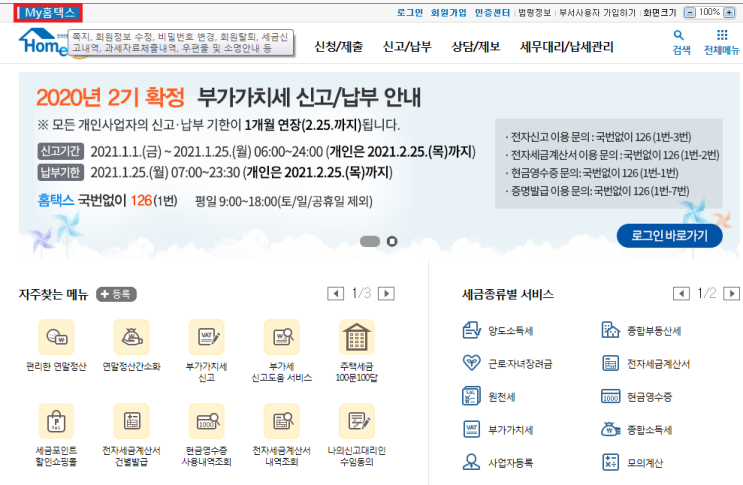
Task: Open the 세무대리/납세관리 menu
Action: tap(566, 46)
